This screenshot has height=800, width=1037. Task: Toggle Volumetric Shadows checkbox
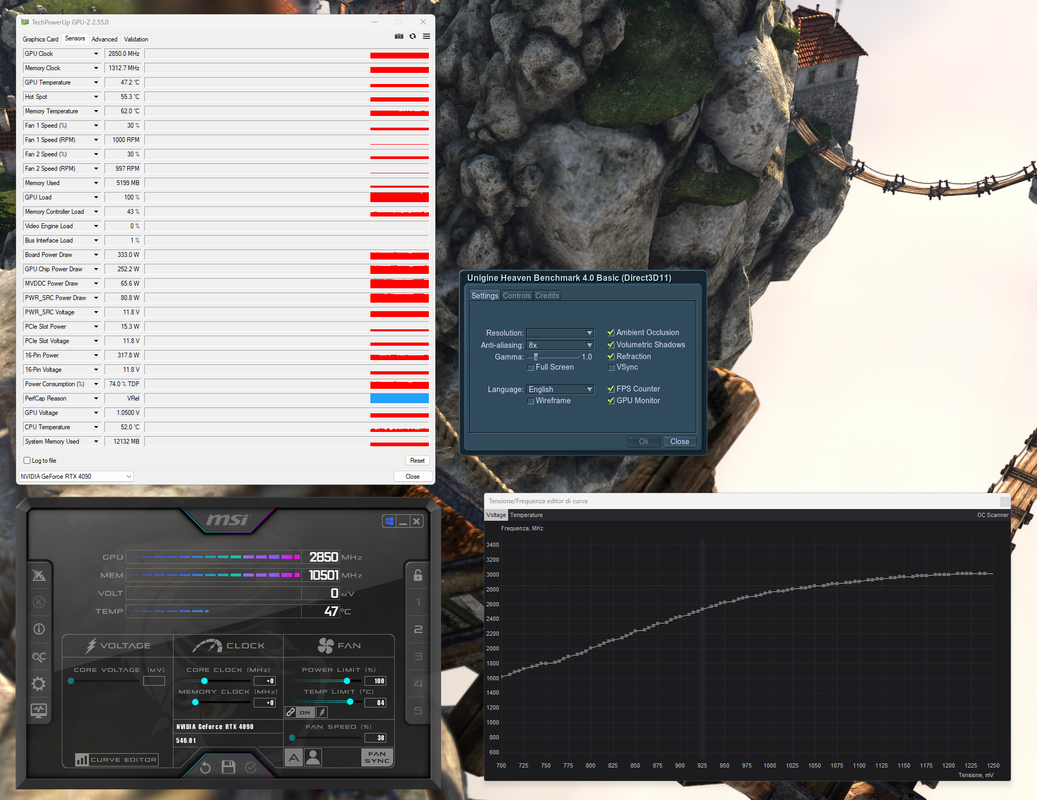click(611, 344)
